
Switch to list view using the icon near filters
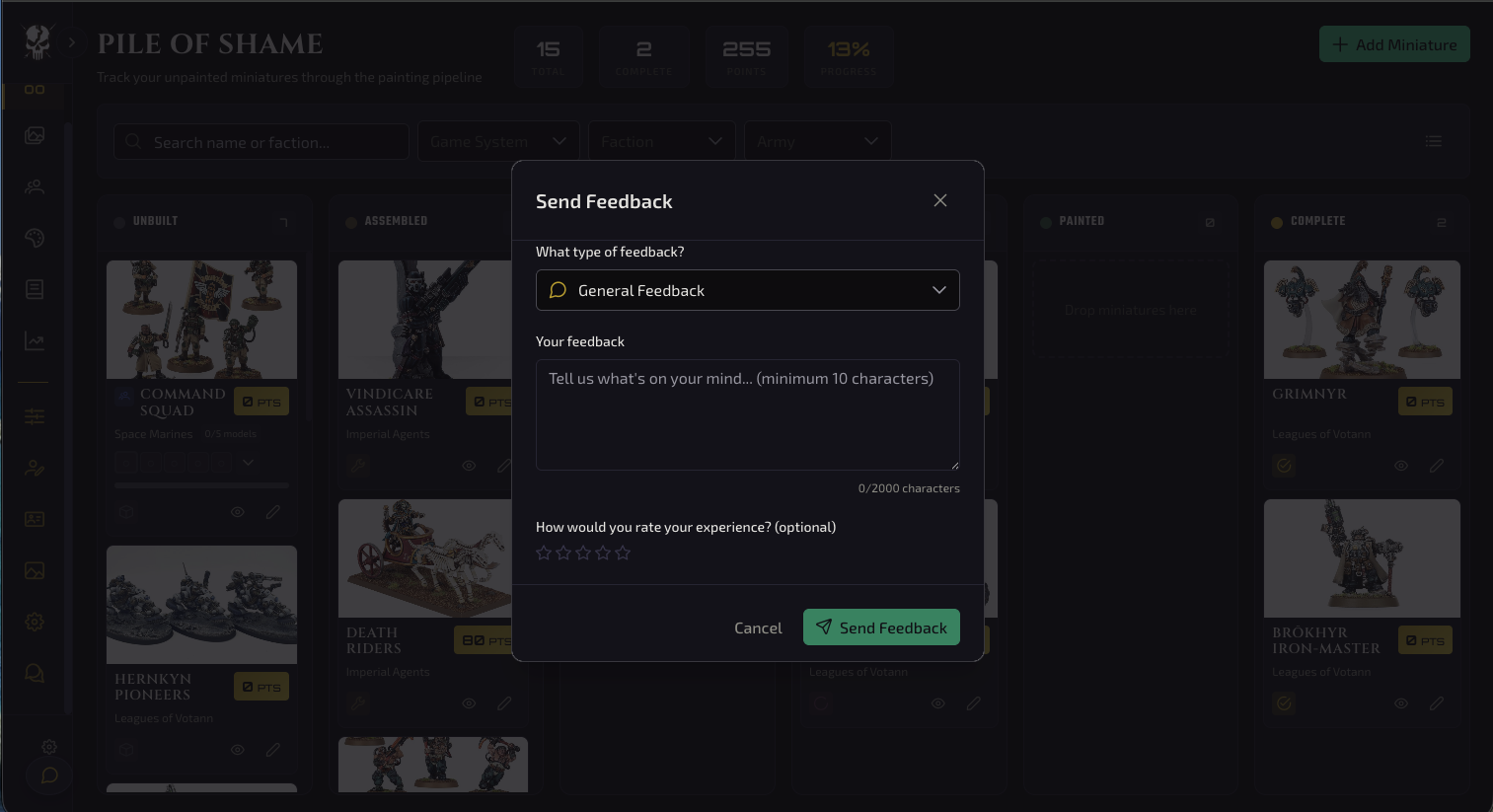pos(1433,141)
